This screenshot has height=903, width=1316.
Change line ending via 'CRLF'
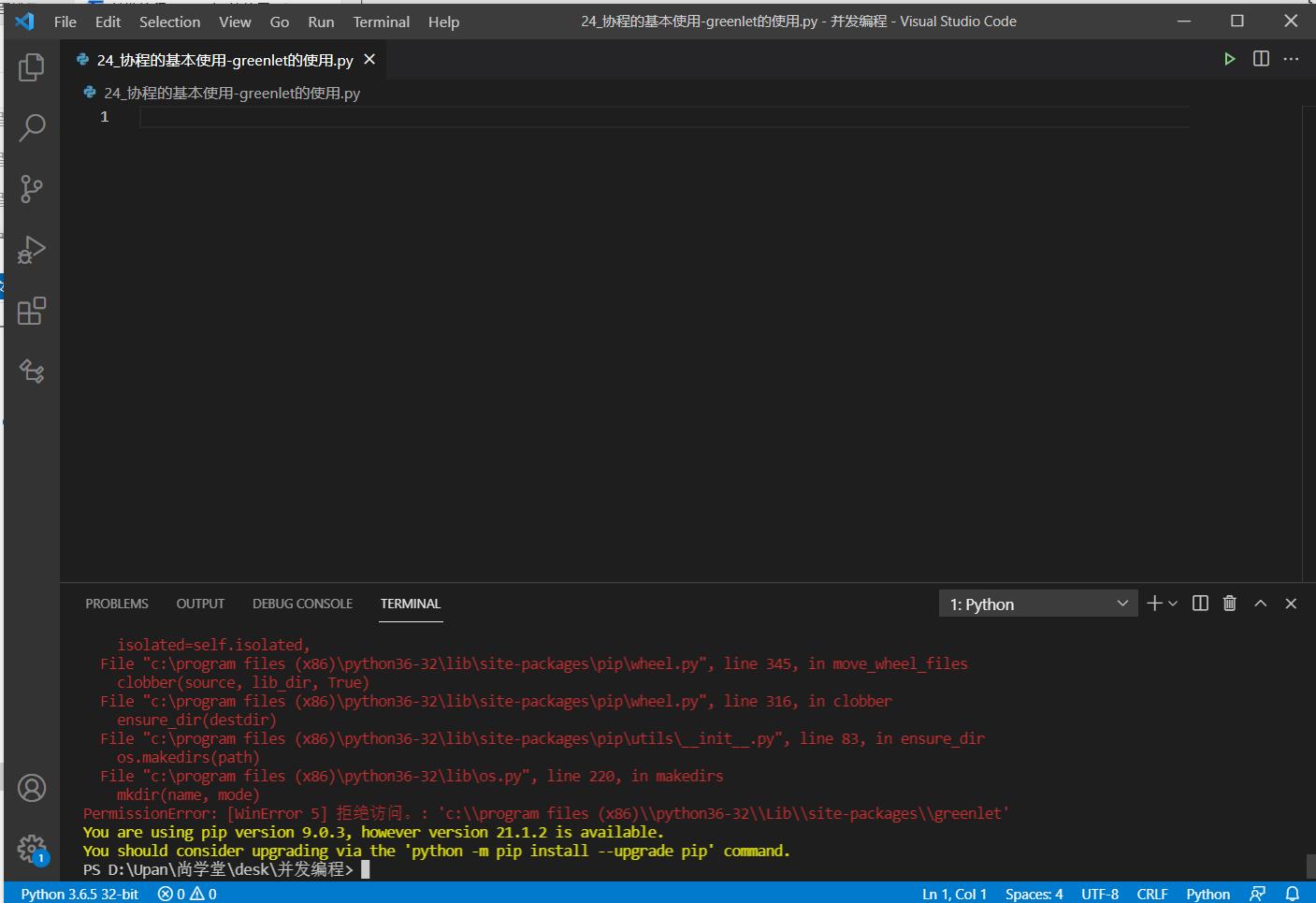coord(1152,894)
